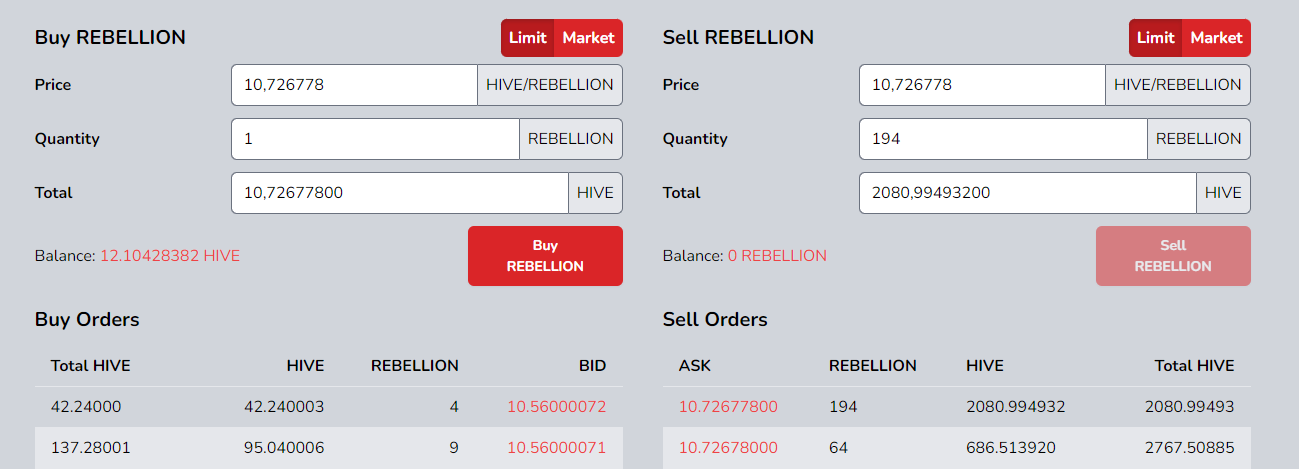Viewport: 1299px width, 469px height.
Task: Switch Buy panel to Market mode
Action: coord(589,38)
